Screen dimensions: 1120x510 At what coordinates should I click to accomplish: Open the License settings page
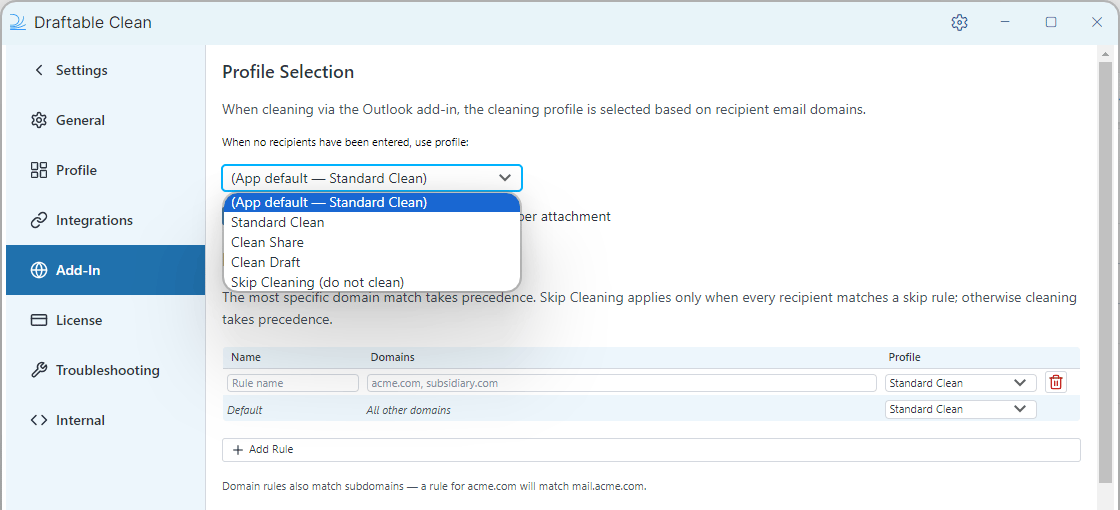106,320
